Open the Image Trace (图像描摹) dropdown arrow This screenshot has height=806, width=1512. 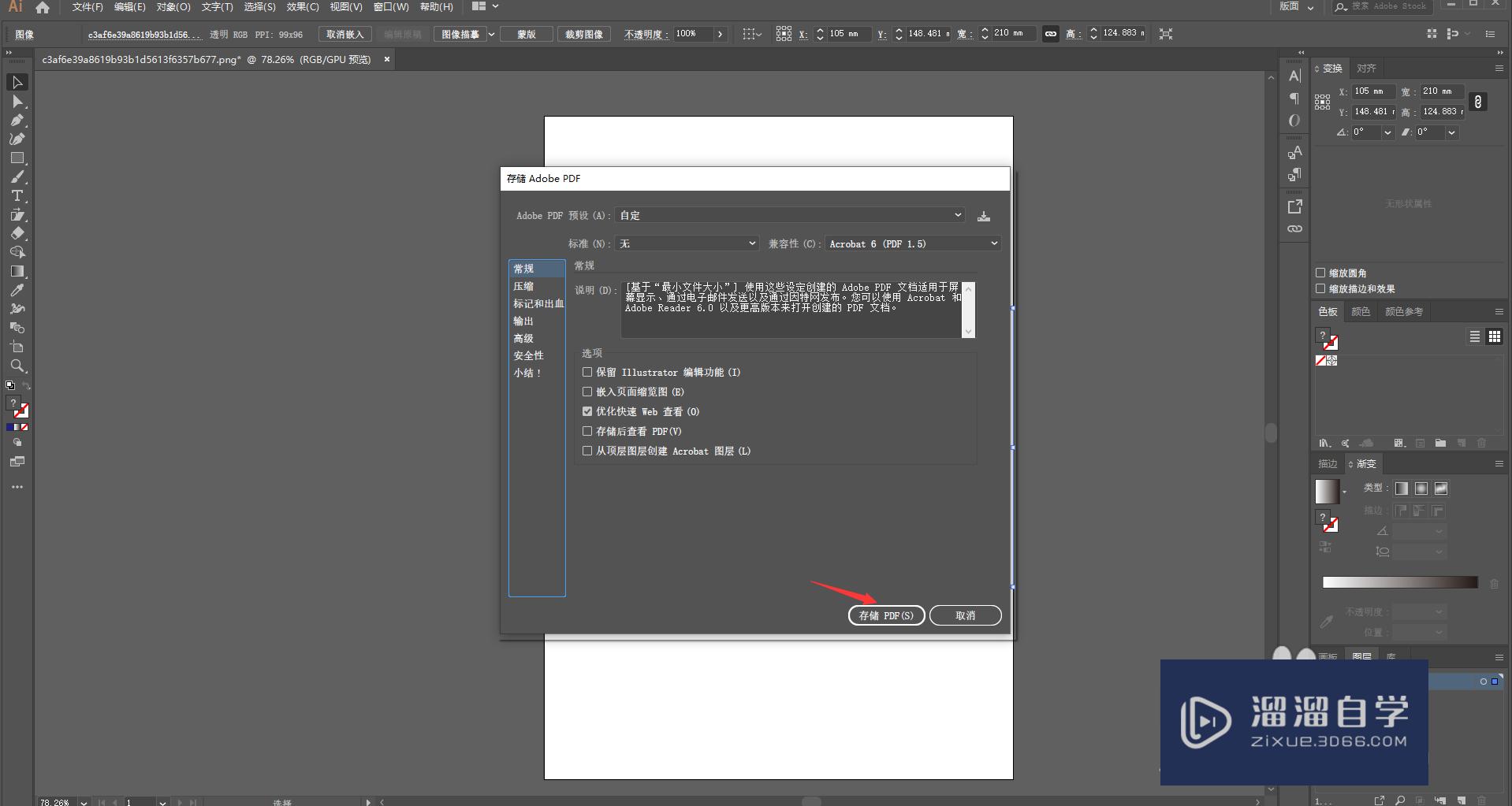click(491, 34)
